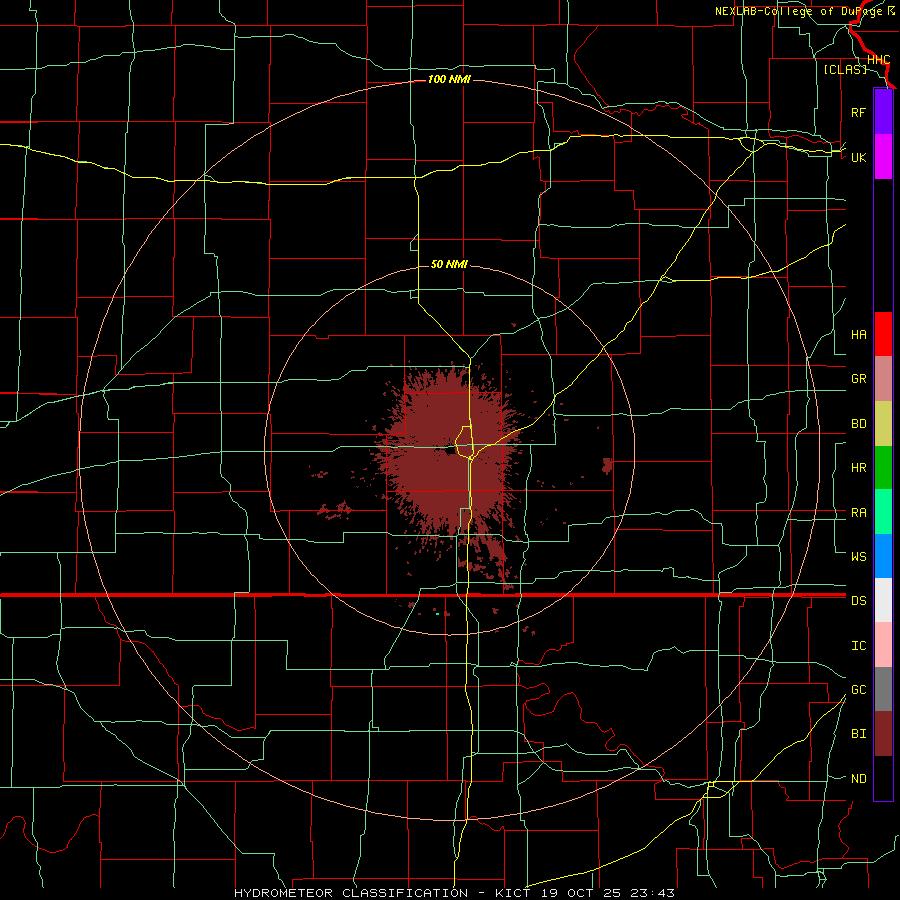The width and height of the screenshot is (900, 900).
Task: Click the GC gray legend swatch
Action: pyautogui.click(x=883, y=689)
